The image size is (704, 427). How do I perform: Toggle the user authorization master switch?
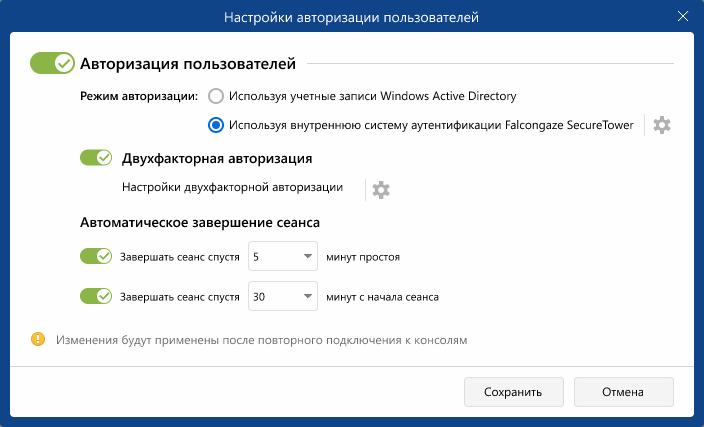coord(52,64)
